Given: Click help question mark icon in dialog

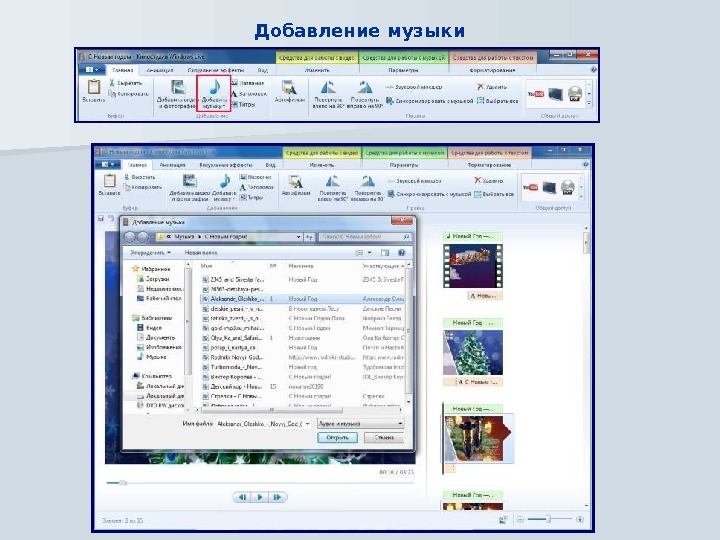Looking at the screenshot, I should pyautogui.click(x=401, y=253).
